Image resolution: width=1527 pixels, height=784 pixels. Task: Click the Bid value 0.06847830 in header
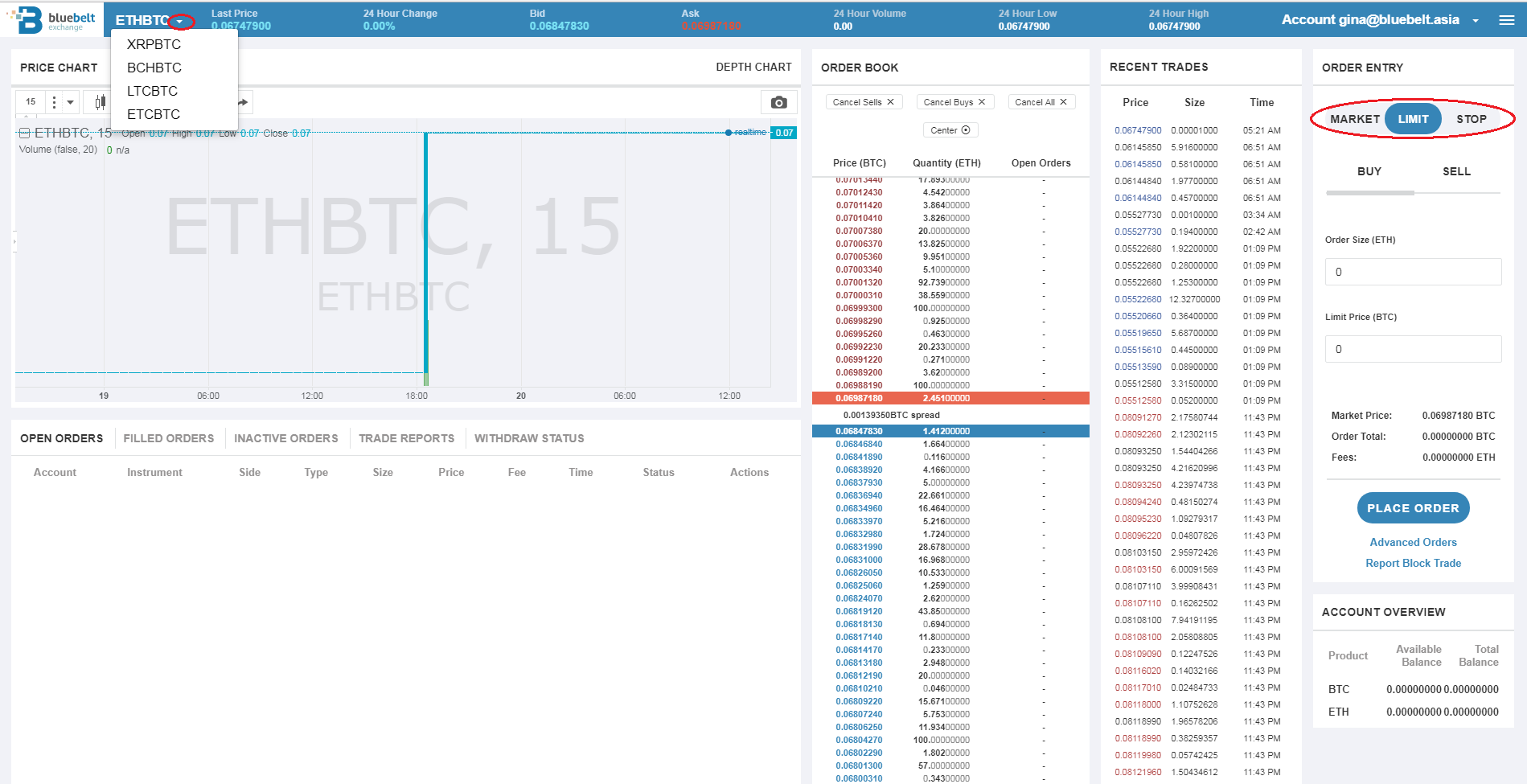559,26
